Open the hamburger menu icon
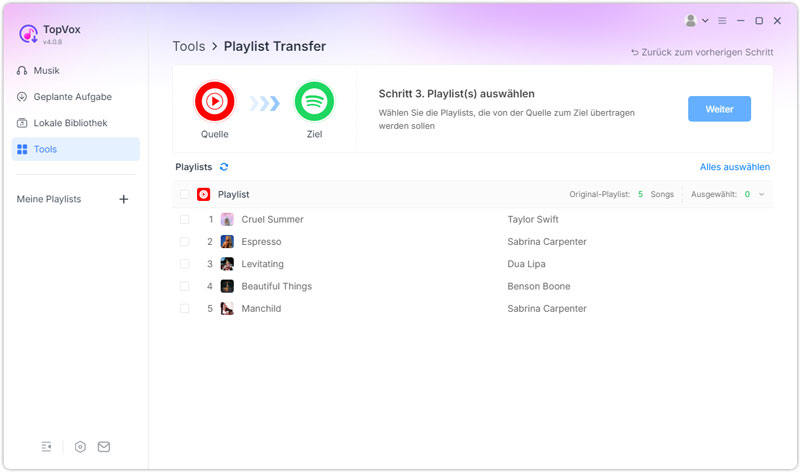Screen dimensions: 800x472 [x=722, y=20]
